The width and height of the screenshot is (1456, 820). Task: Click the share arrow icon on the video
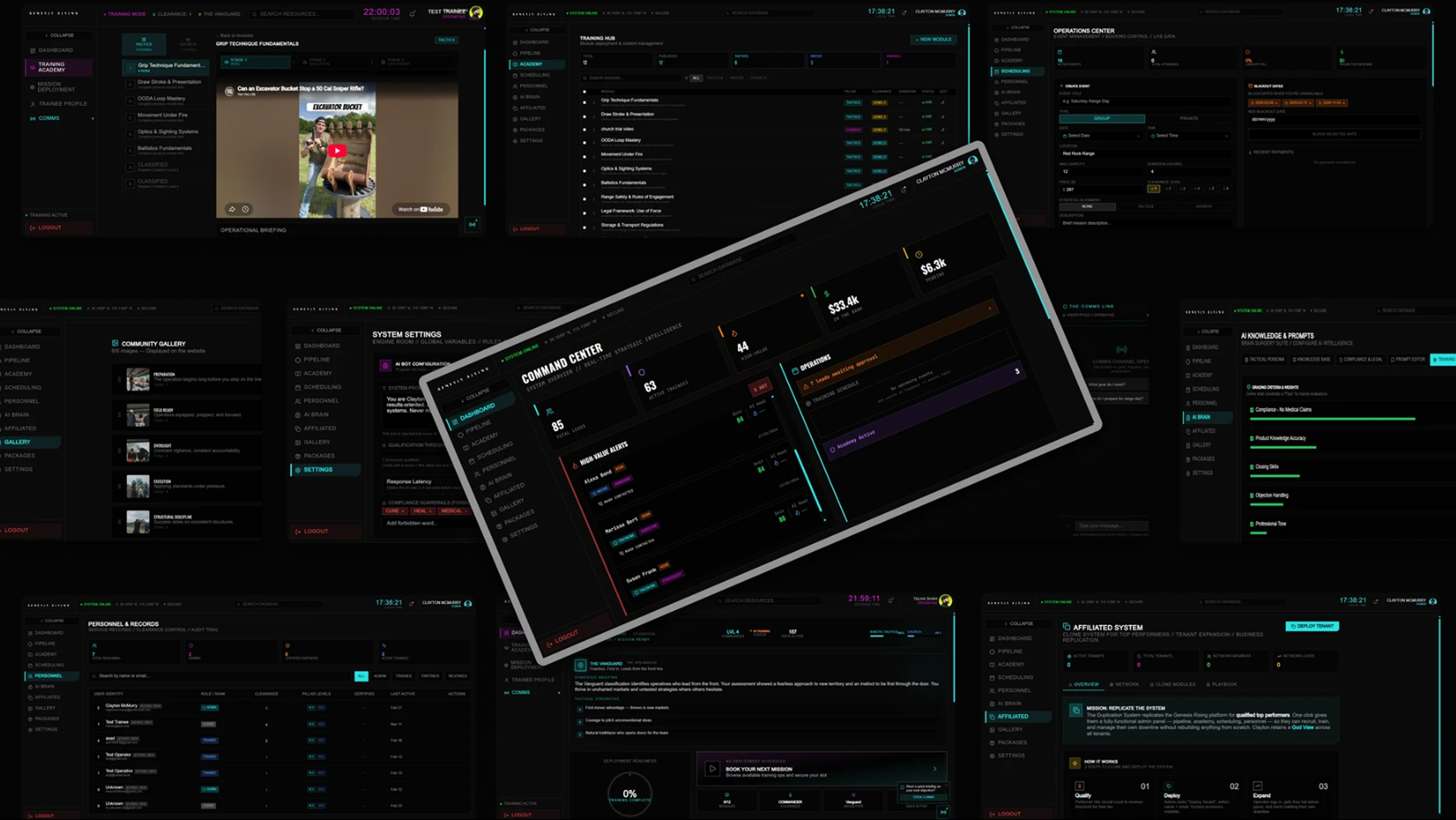(232, 209)
